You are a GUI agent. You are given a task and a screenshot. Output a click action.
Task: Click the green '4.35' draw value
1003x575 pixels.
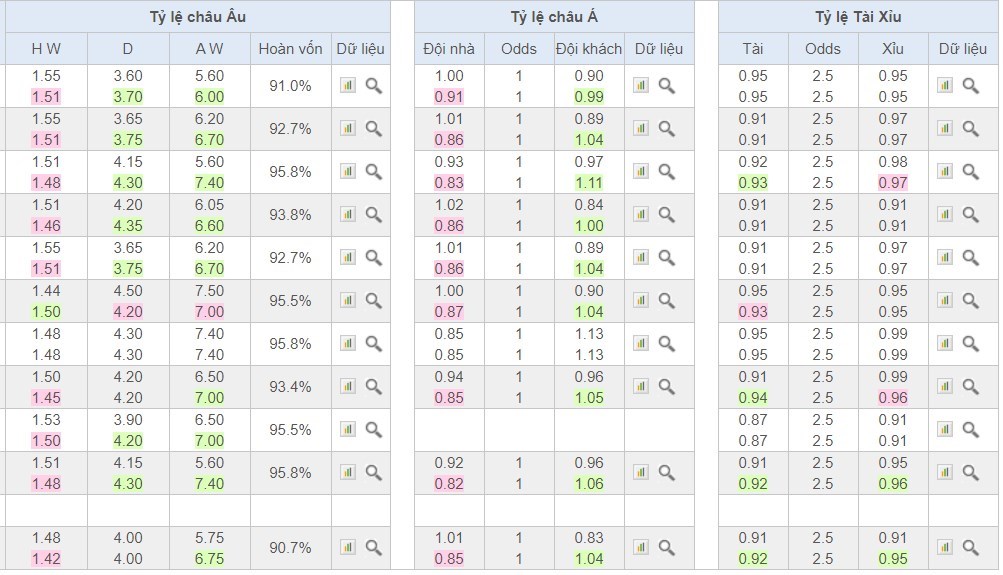click(128, 226)
